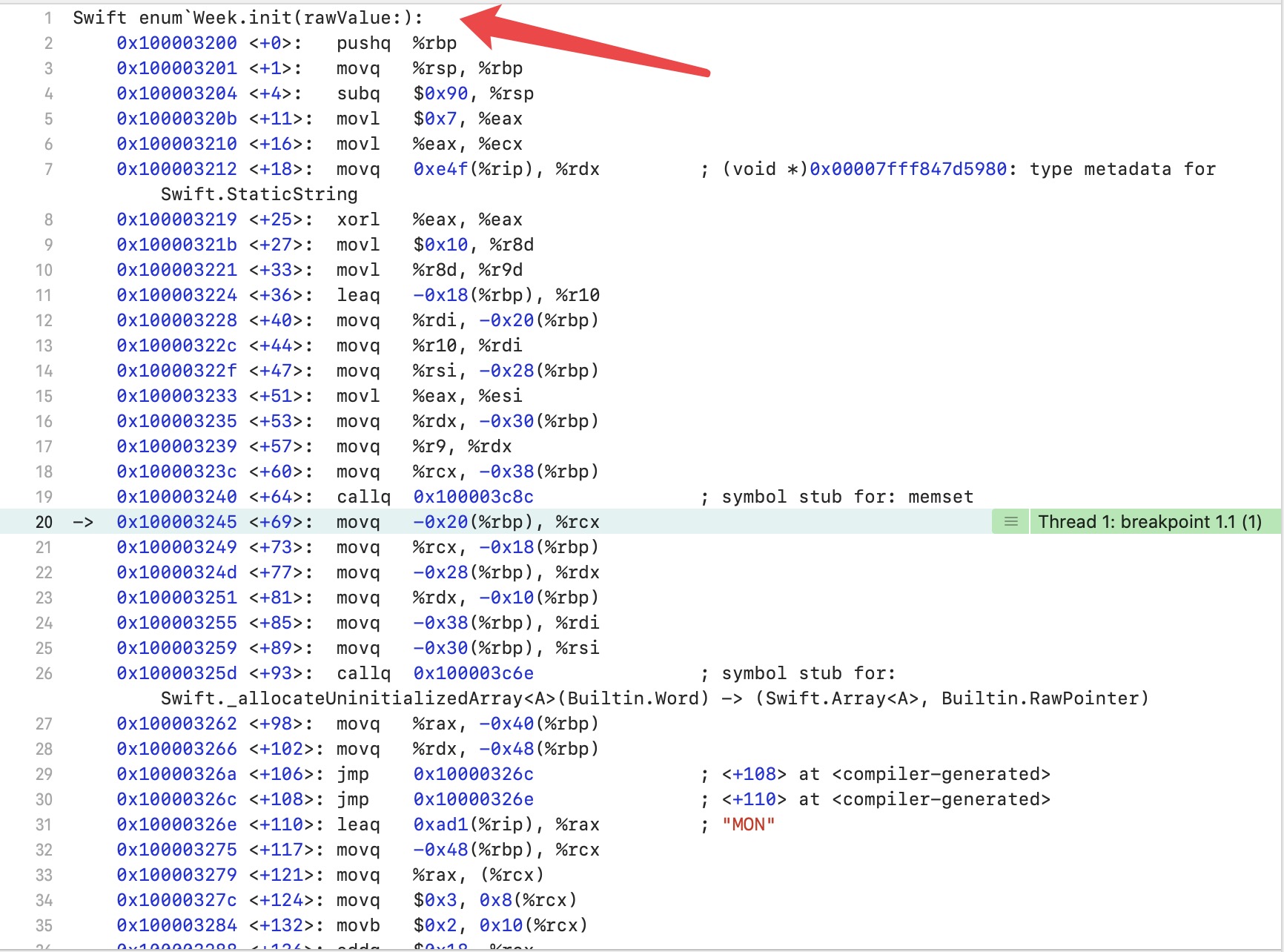Image resolution: width=1284 pixels, height=952 pixels.
Task: Click address 0x100003221 on line 10
Action: tap(176, 270)
